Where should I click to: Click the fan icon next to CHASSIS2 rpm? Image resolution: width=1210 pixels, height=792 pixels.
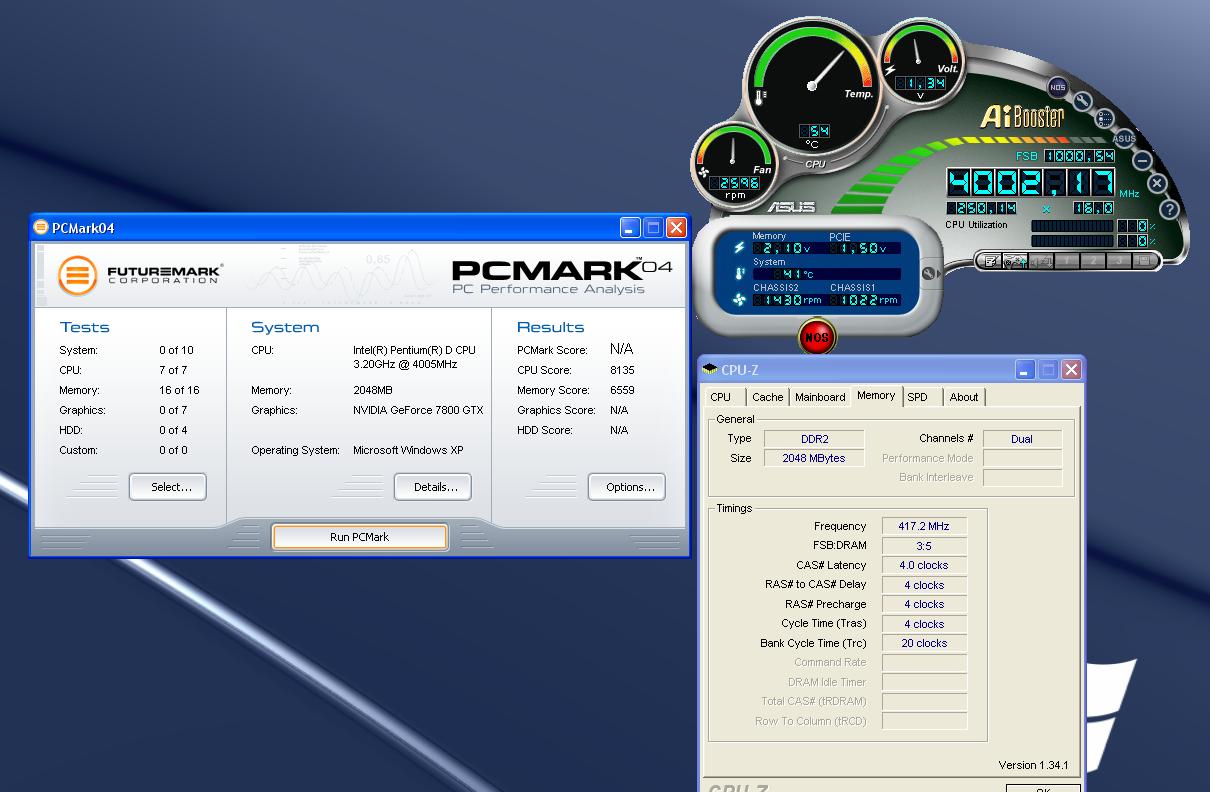pos(740,299)
